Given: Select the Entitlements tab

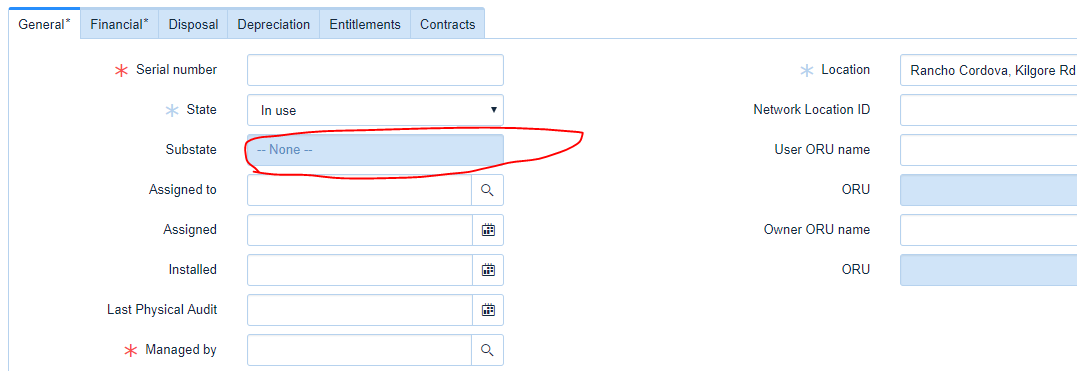Looking at the screenshot, I should 365,24.
